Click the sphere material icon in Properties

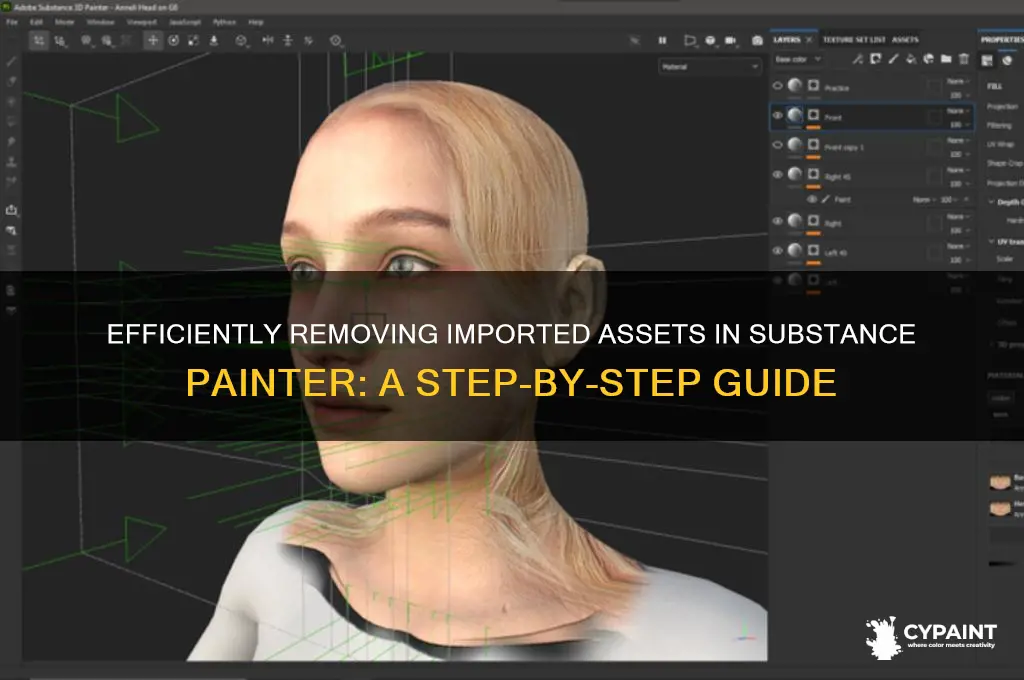pos(1007,61)
